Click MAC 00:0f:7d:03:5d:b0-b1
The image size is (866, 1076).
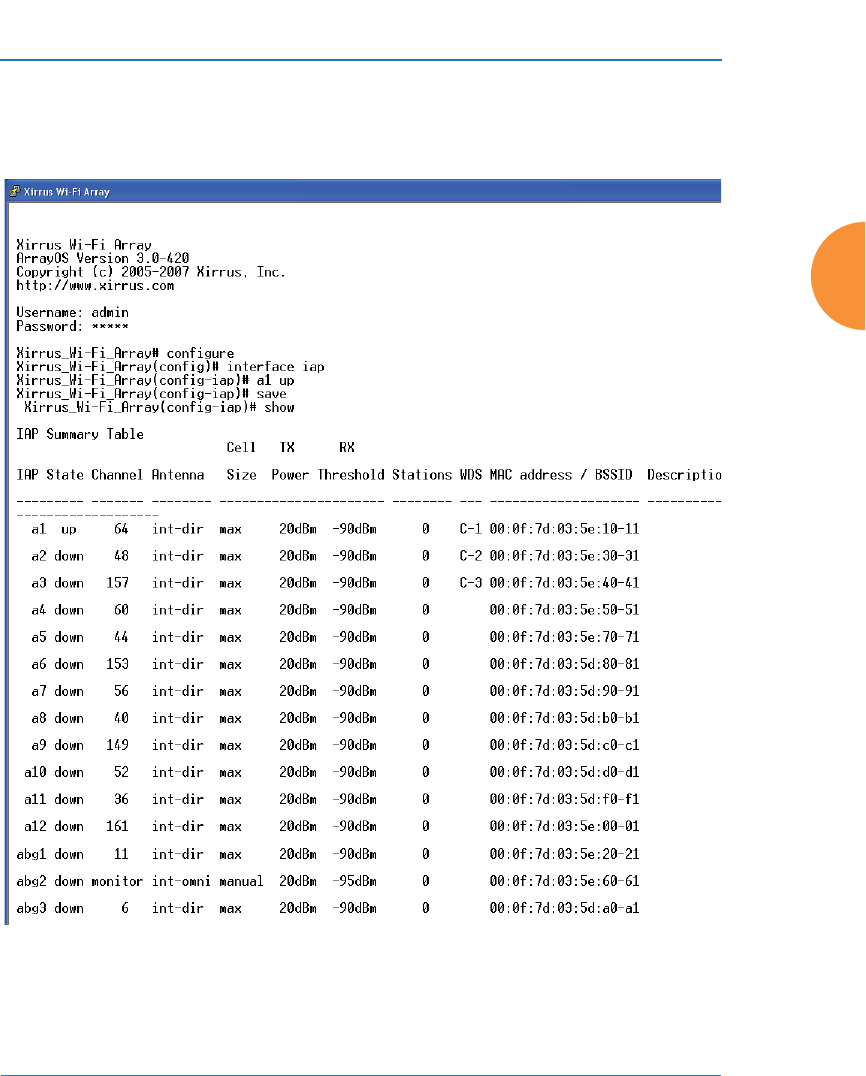[565, 718]
